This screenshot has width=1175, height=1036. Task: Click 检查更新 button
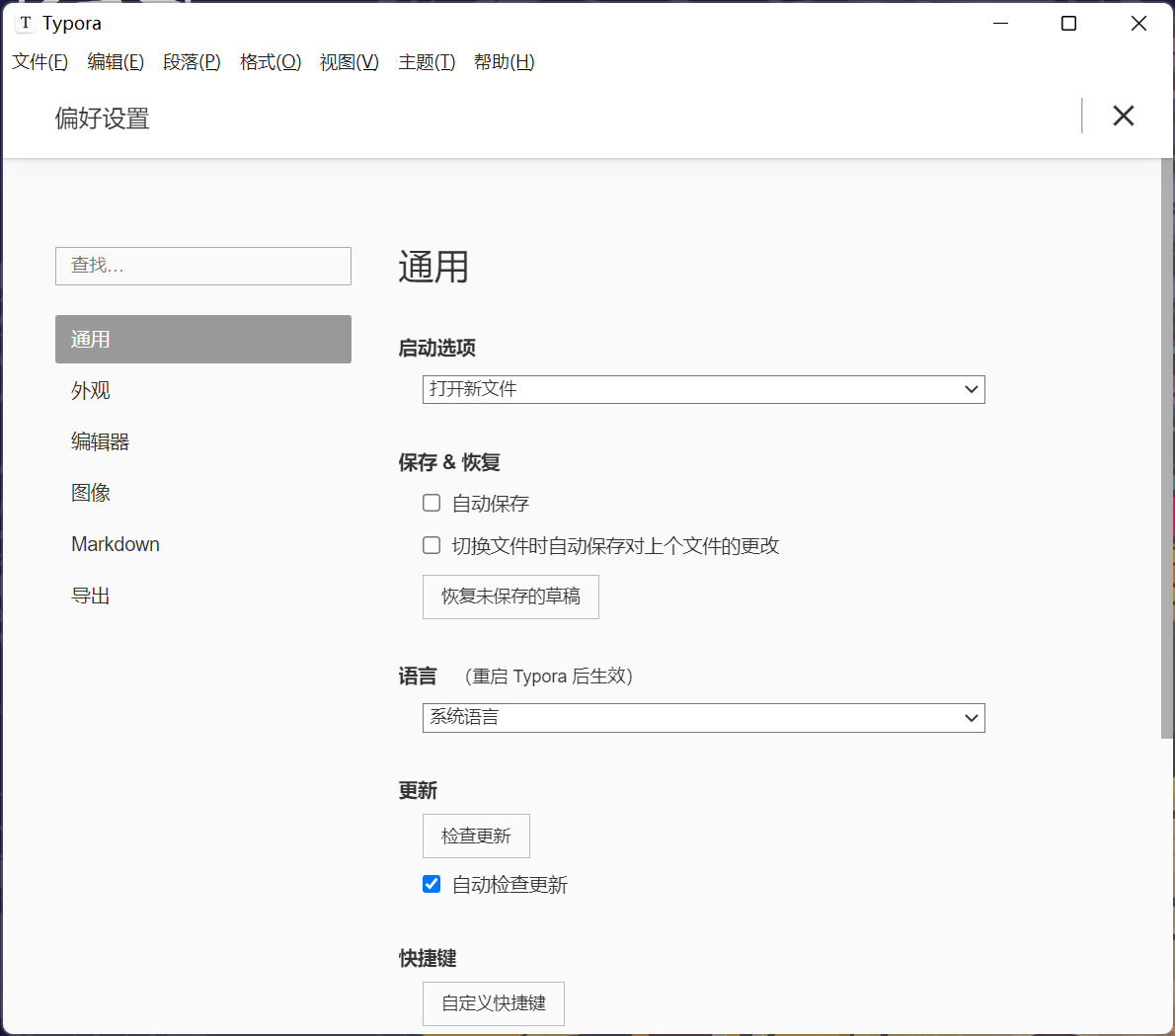pos(476,836)
